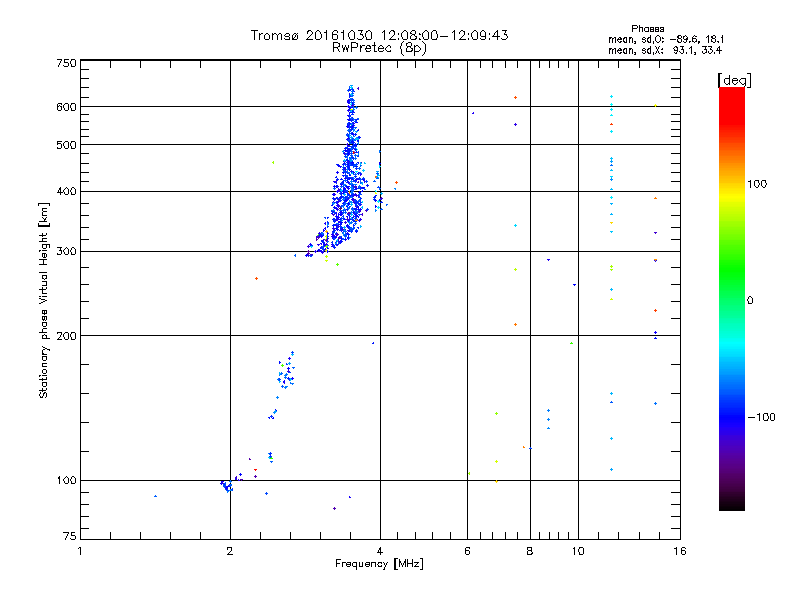Click the '1' frequency axis tick label
800x600 pixels.
(80, 551)
